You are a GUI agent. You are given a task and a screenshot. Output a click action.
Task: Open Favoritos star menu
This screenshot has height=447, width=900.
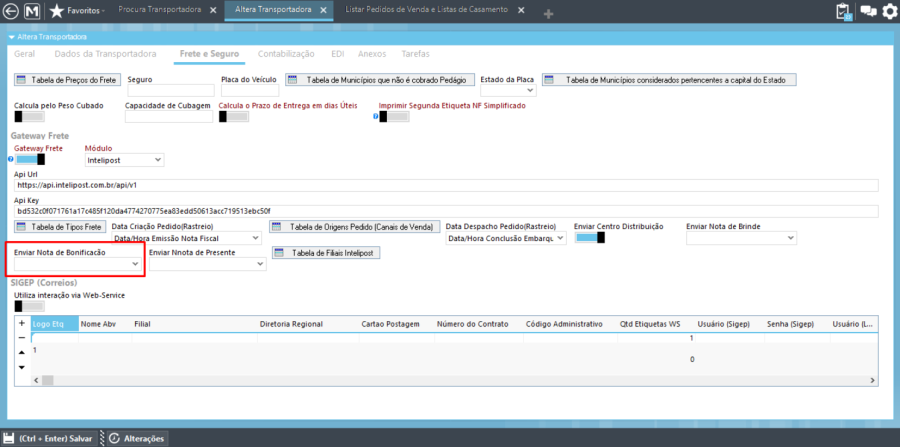coord(77,11)
